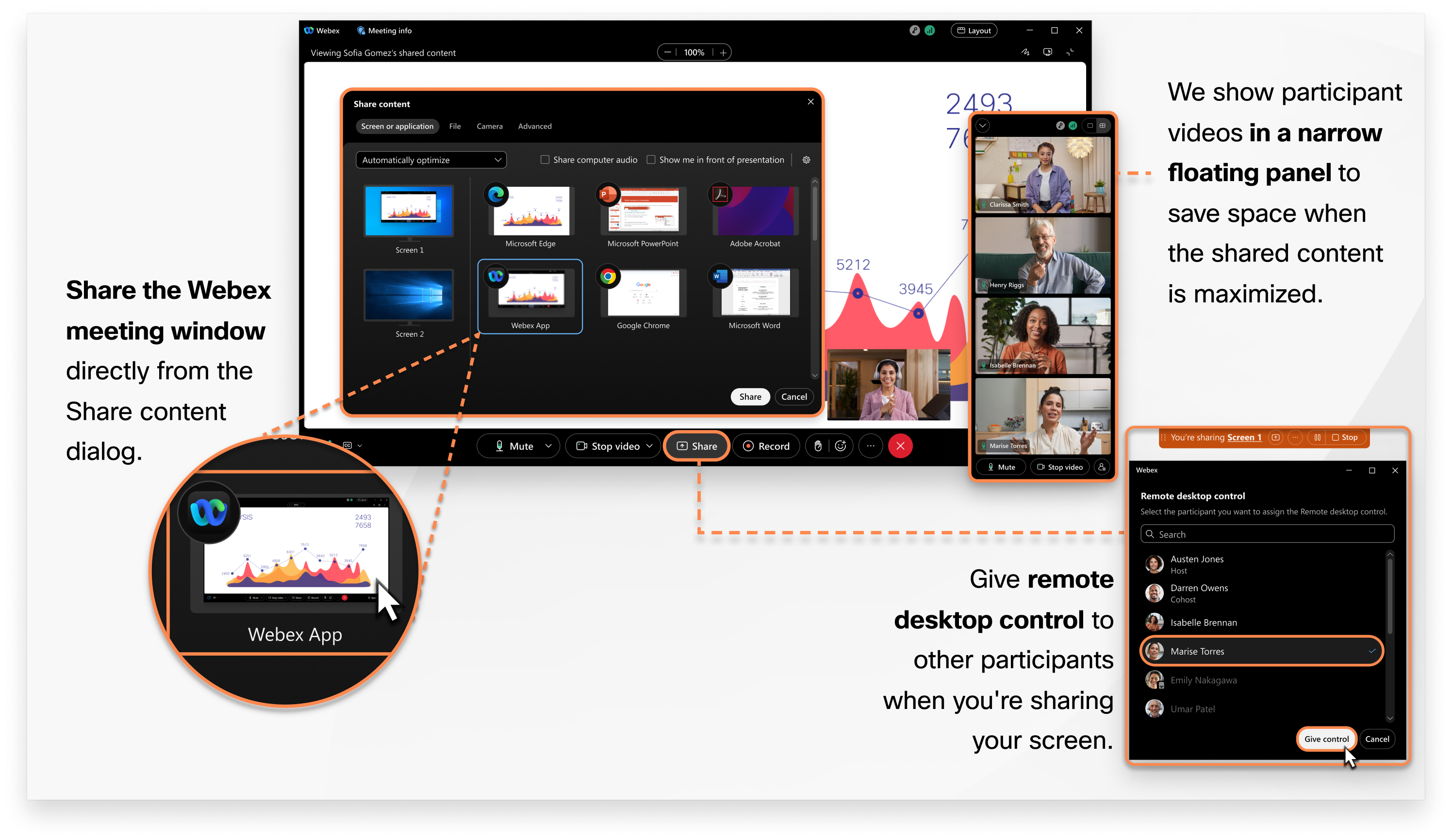Click Give control button to assign access

(1325, 738)
